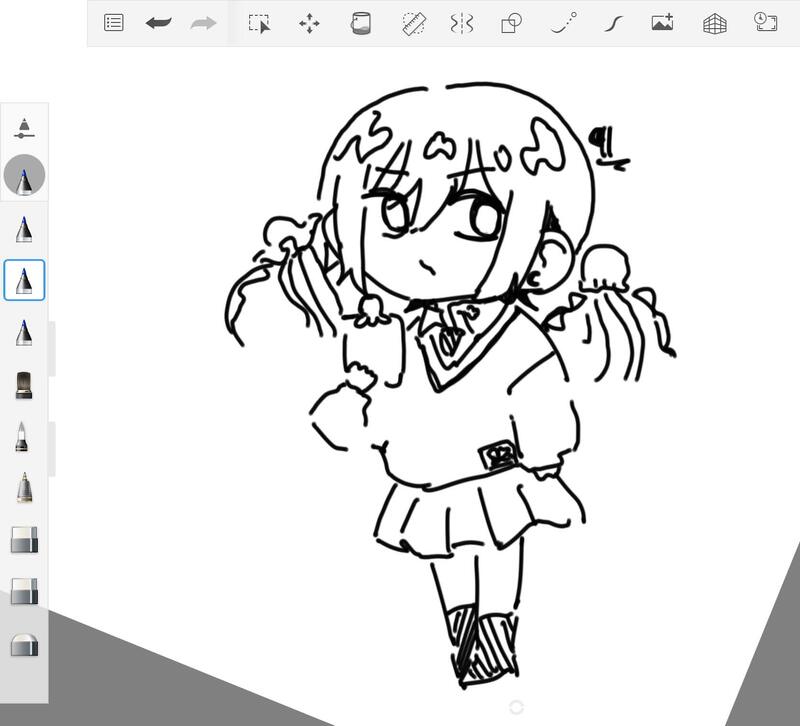Import an image with picture-plus icon
The image size is (800, 726).
point(662,23)
